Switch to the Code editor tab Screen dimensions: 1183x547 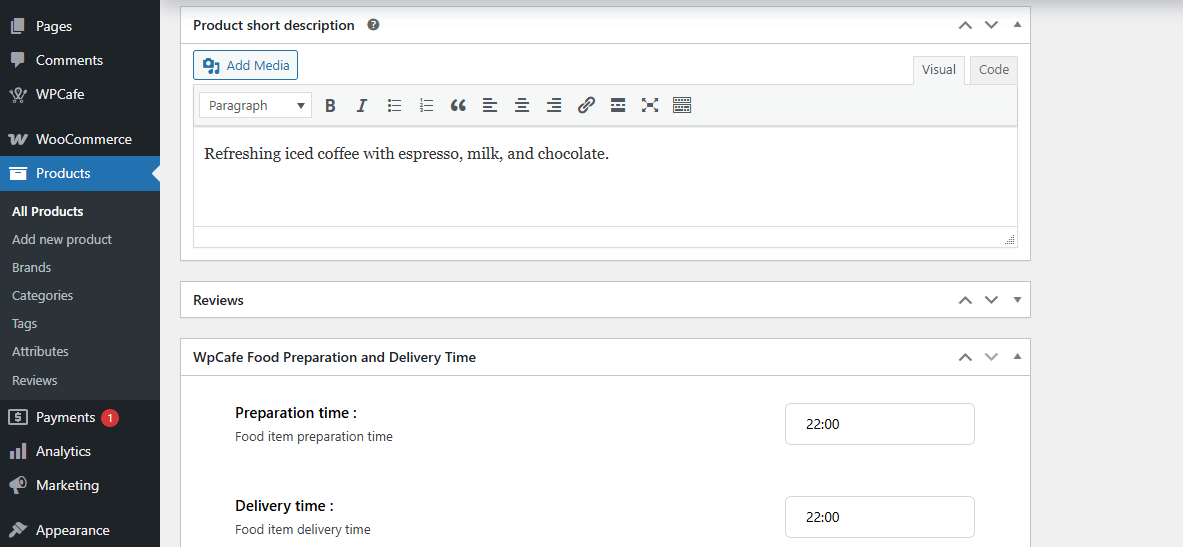pyautogui.click(x=993, y=70)
